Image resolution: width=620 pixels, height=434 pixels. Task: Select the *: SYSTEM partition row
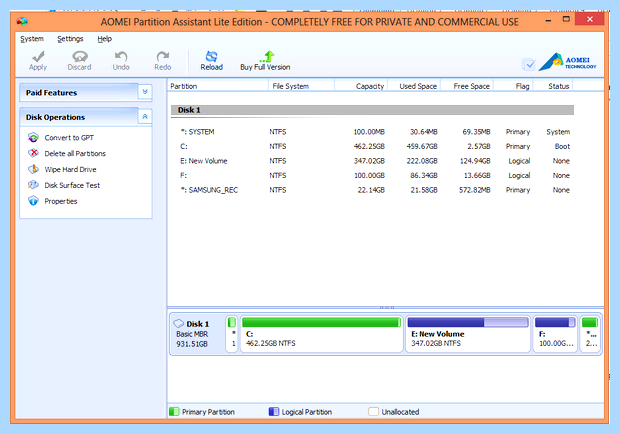click(x=372, y=132)
